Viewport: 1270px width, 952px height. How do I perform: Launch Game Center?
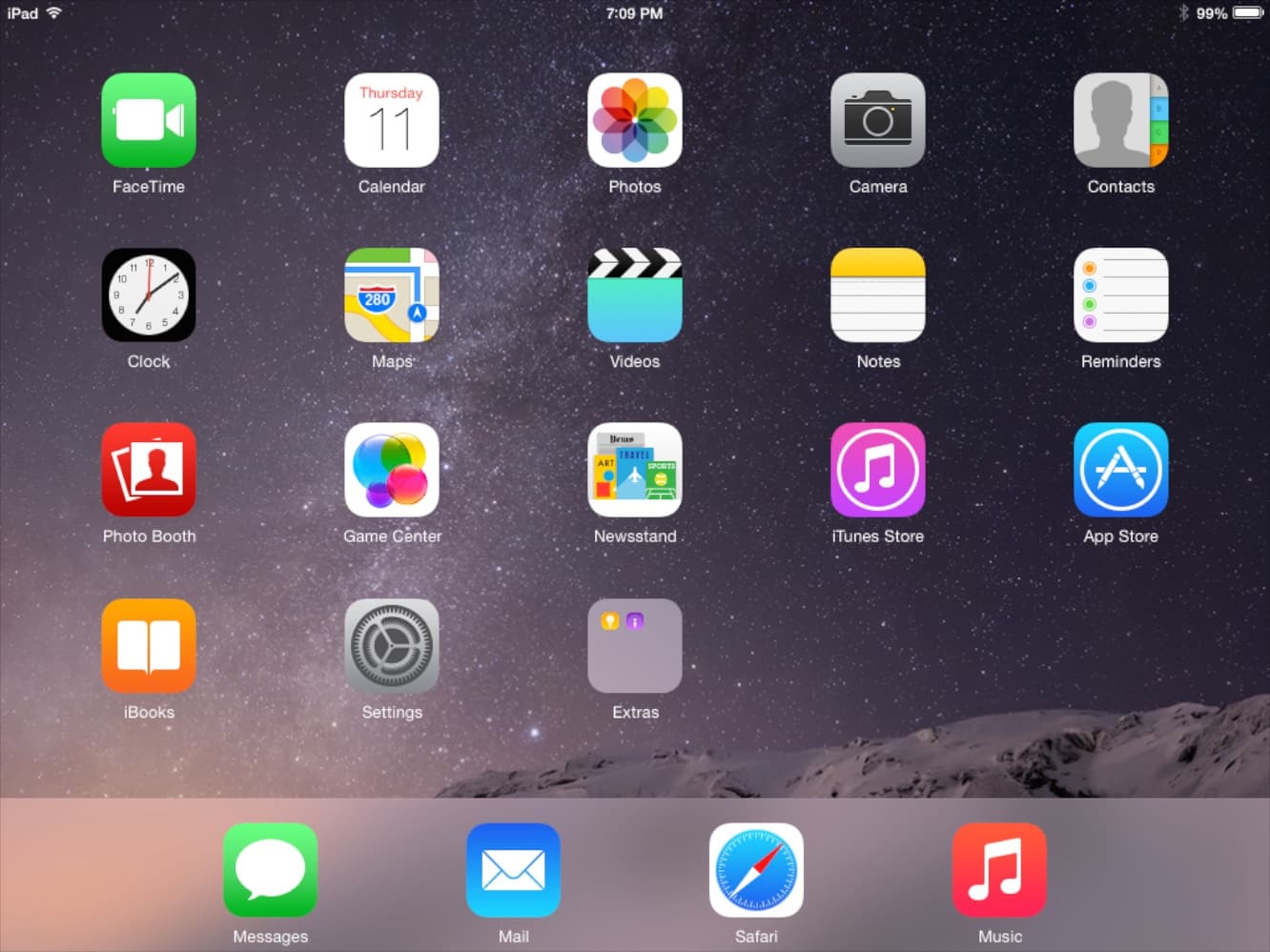click(392, 470)
